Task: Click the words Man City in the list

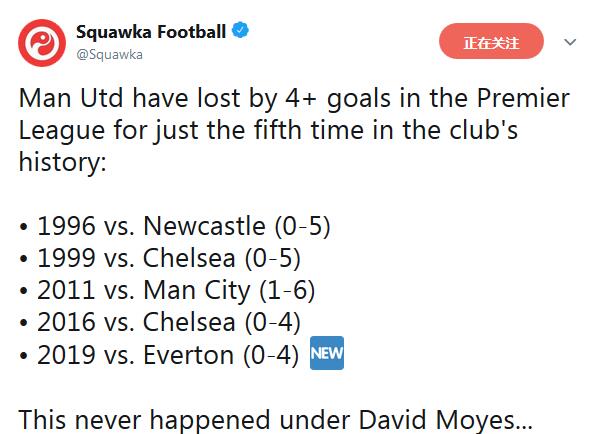Action: [197, 291]
